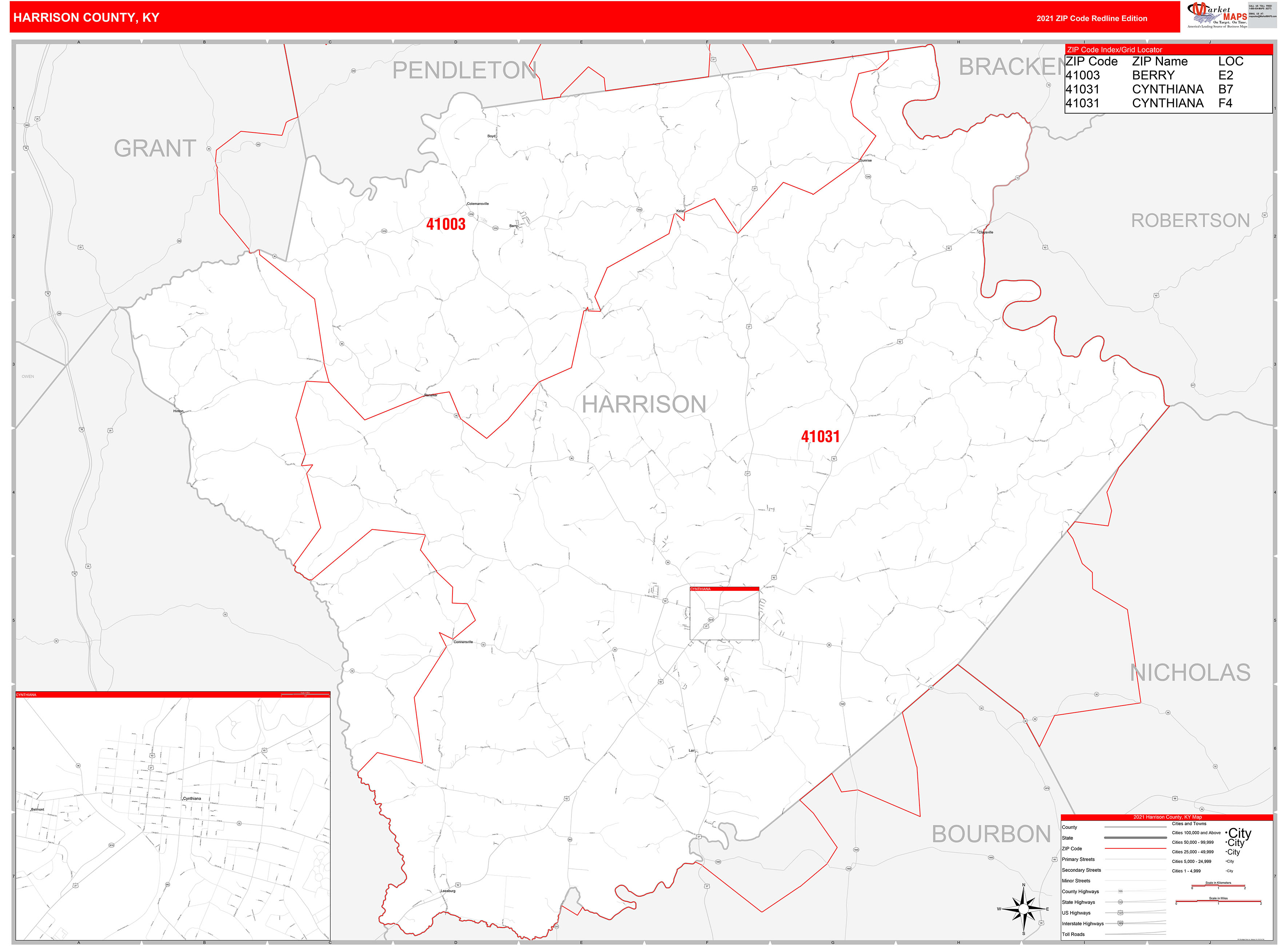
Task: Click the State Highways marker in legend
Action: coord(1120,902)
